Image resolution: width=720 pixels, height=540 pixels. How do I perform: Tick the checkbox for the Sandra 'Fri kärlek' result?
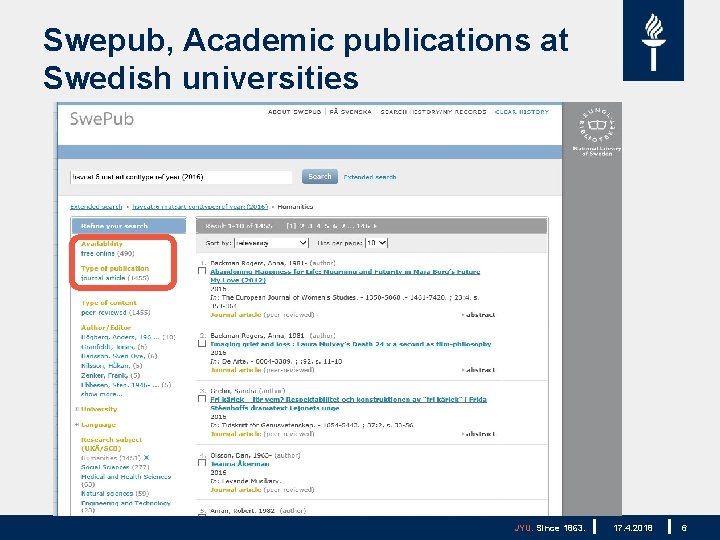[x=202, y=399]
